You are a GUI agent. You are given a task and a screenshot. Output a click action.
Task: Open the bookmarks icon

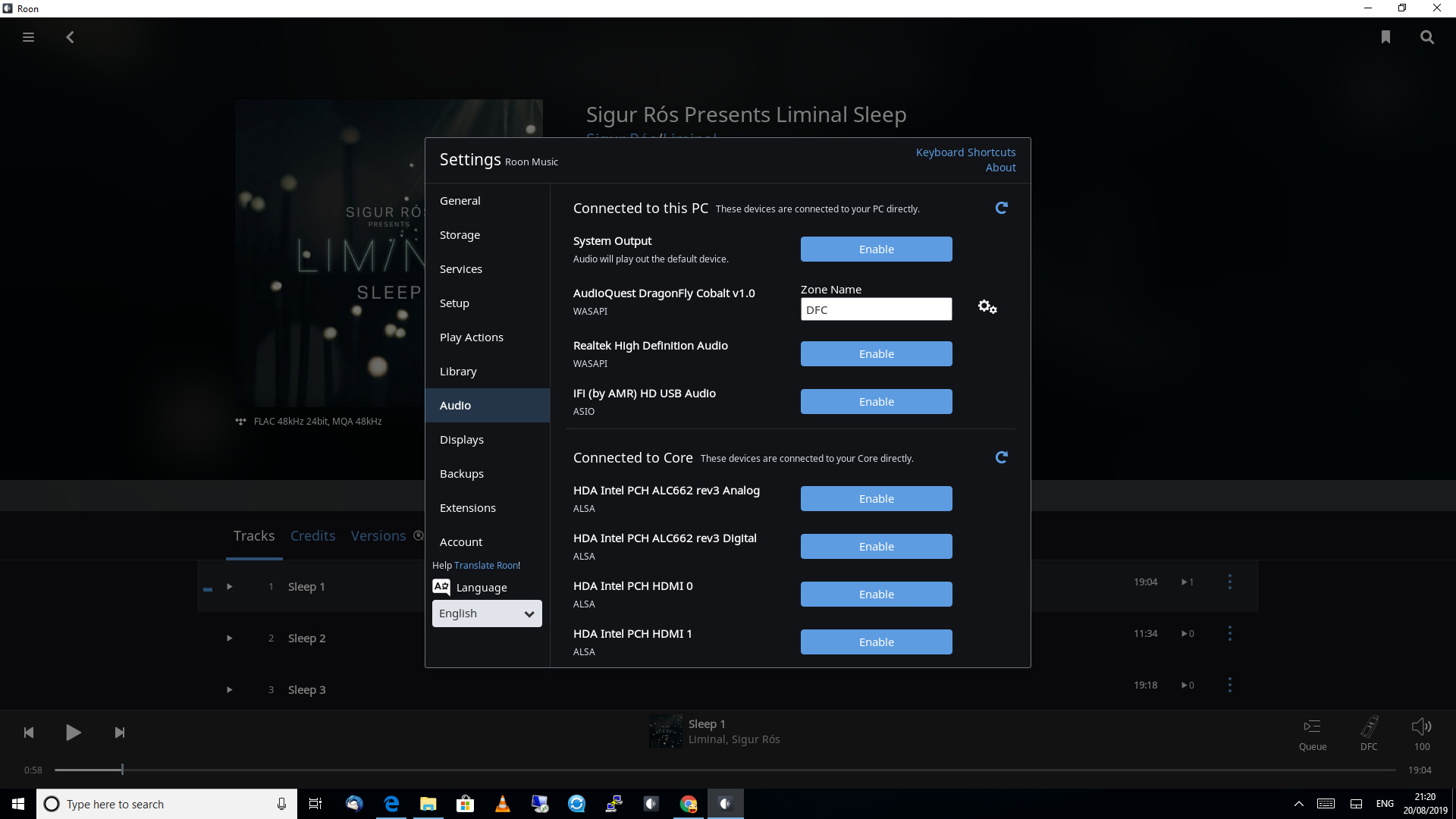pyautogui.click(x=1385, y=37)
